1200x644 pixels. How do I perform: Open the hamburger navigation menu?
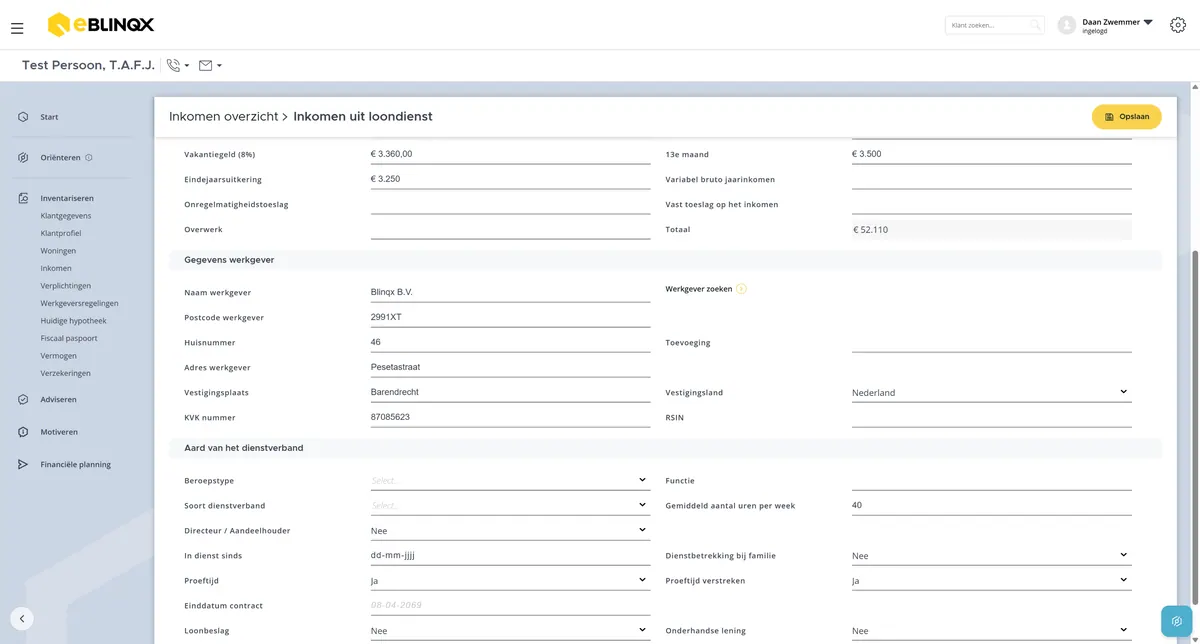(x=17, y=28)
